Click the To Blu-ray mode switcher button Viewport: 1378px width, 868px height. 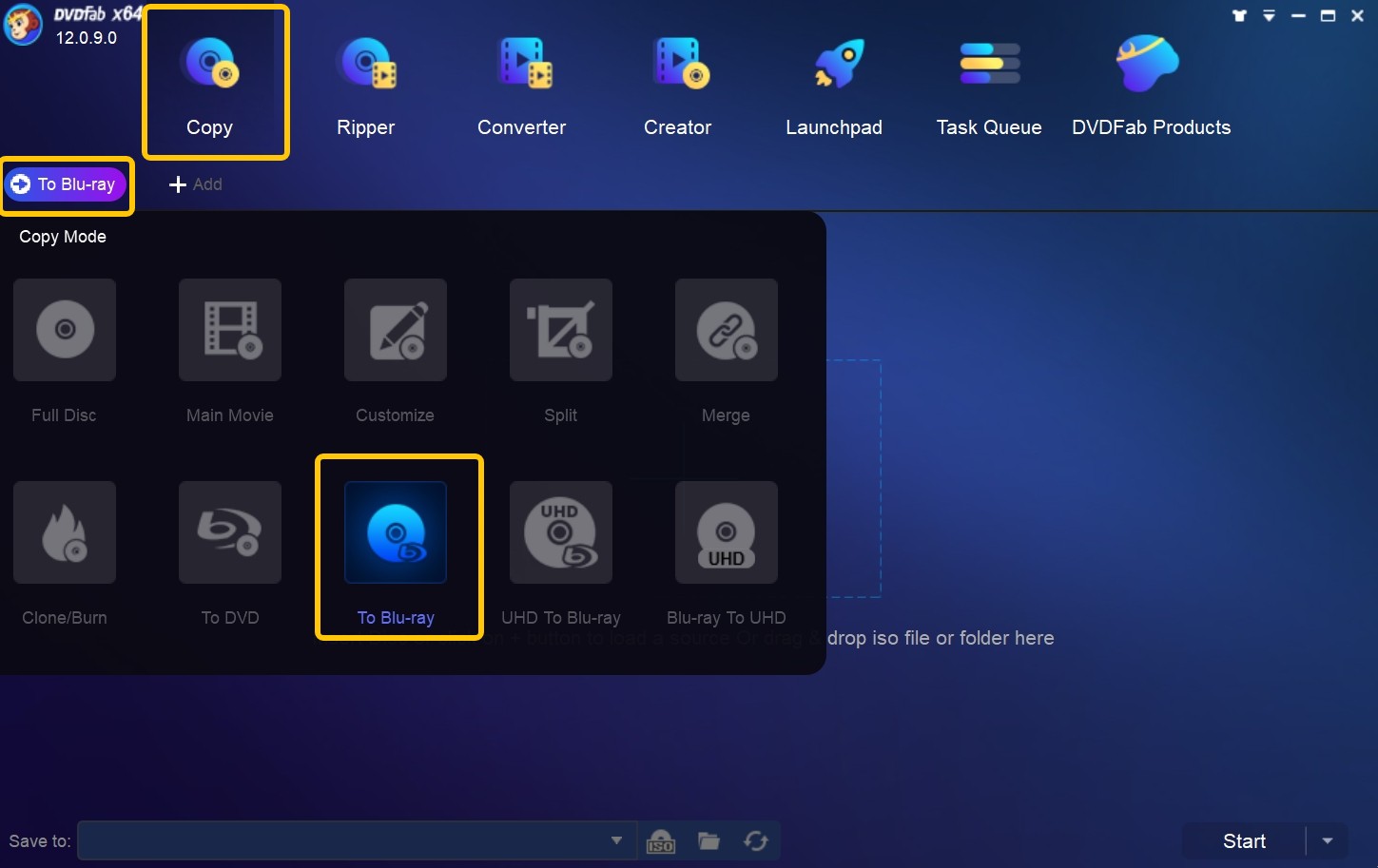(x=66, y=184)
